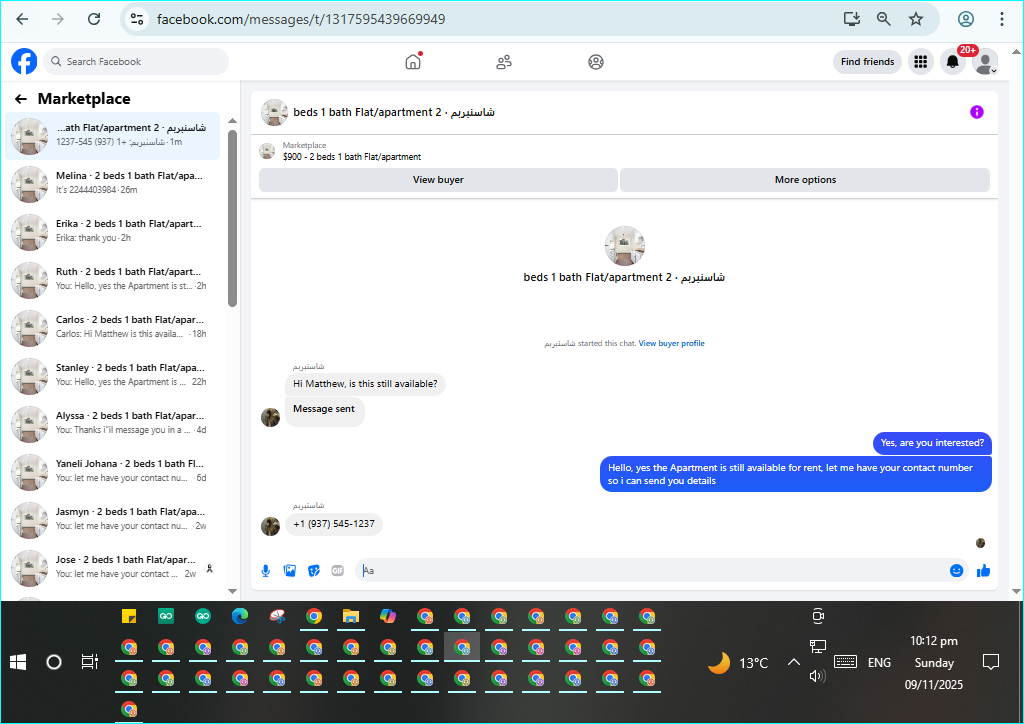The image size is (1024, 724).
Task: Choose a sticker with the sticker icon
Action: [x=313, y=571]
